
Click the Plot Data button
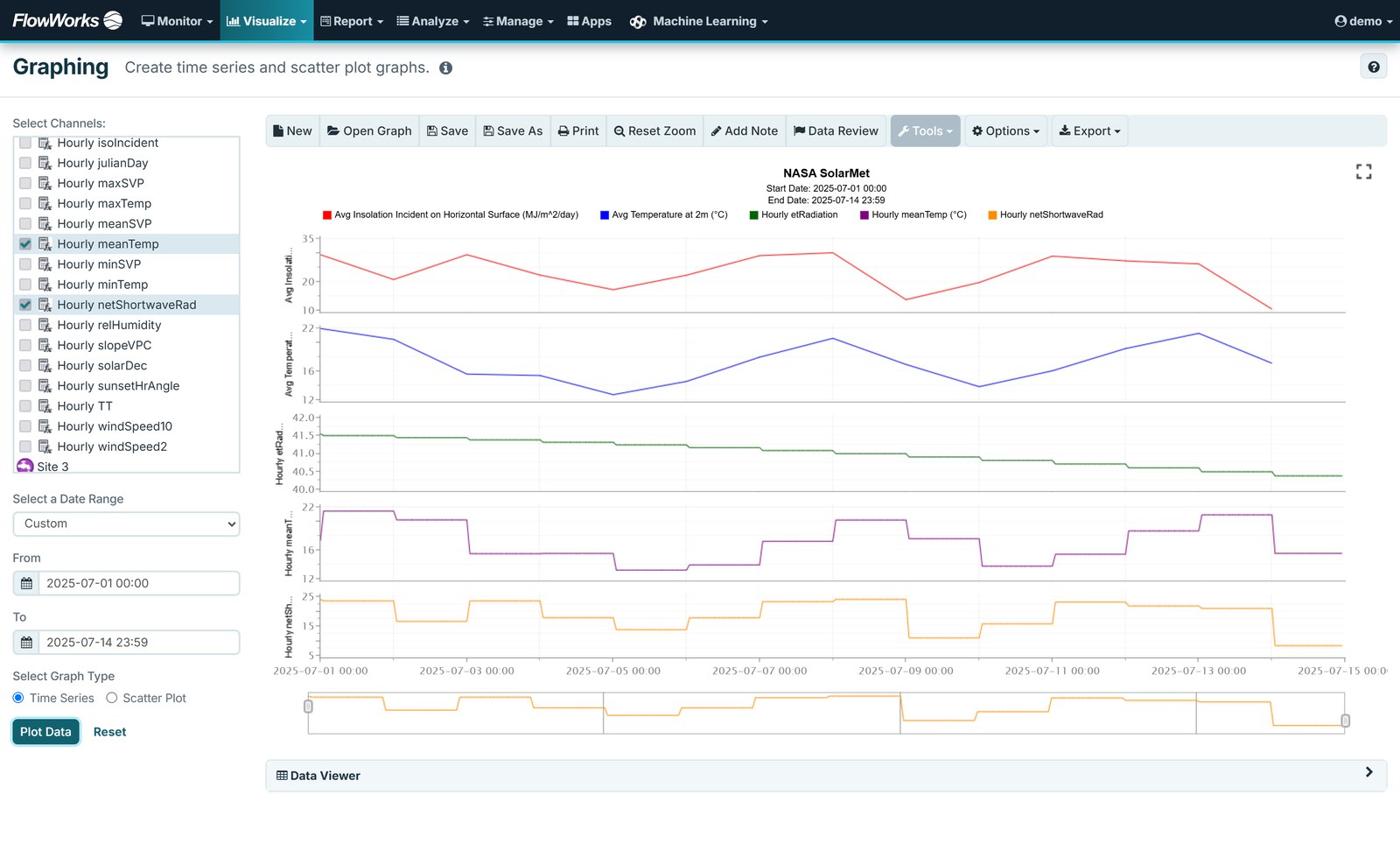(x=45, y=732)
